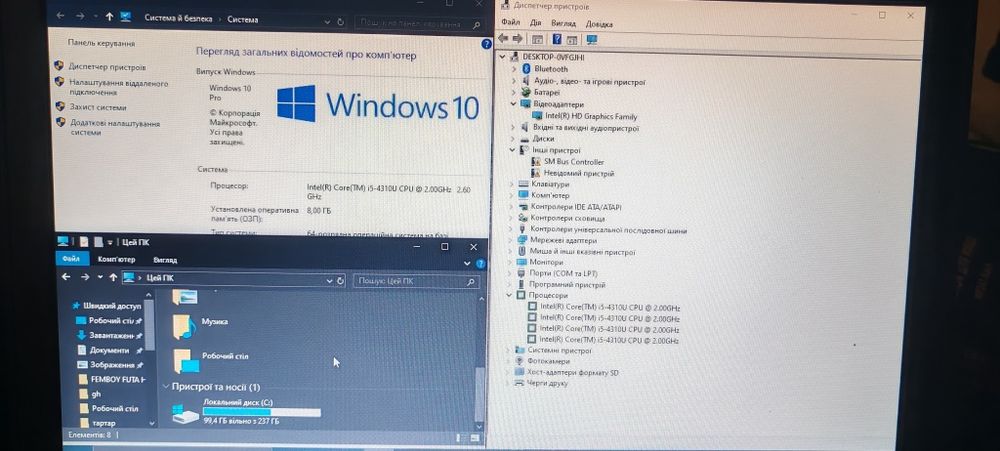Go back in the Цей ПК Explorer window
Screen dimensions: 1000x451
coord(66,277)
